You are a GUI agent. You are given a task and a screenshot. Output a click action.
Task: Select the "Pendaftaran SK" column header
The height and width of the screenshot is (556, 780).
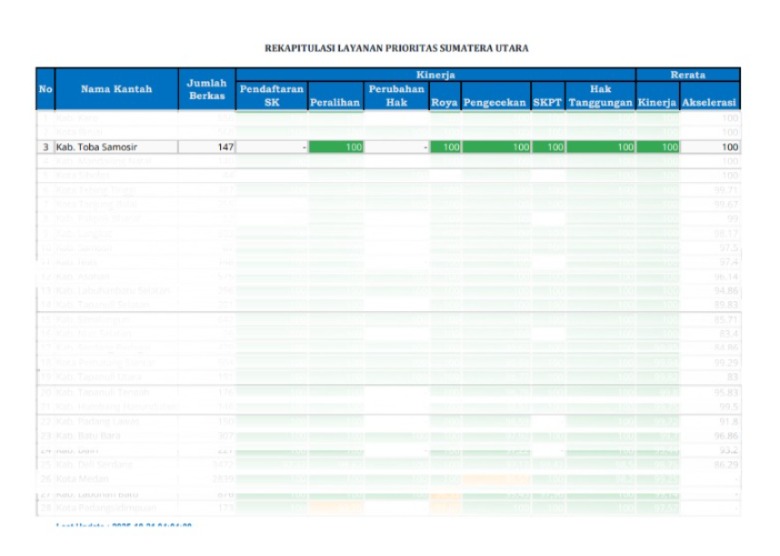(272, 96)
